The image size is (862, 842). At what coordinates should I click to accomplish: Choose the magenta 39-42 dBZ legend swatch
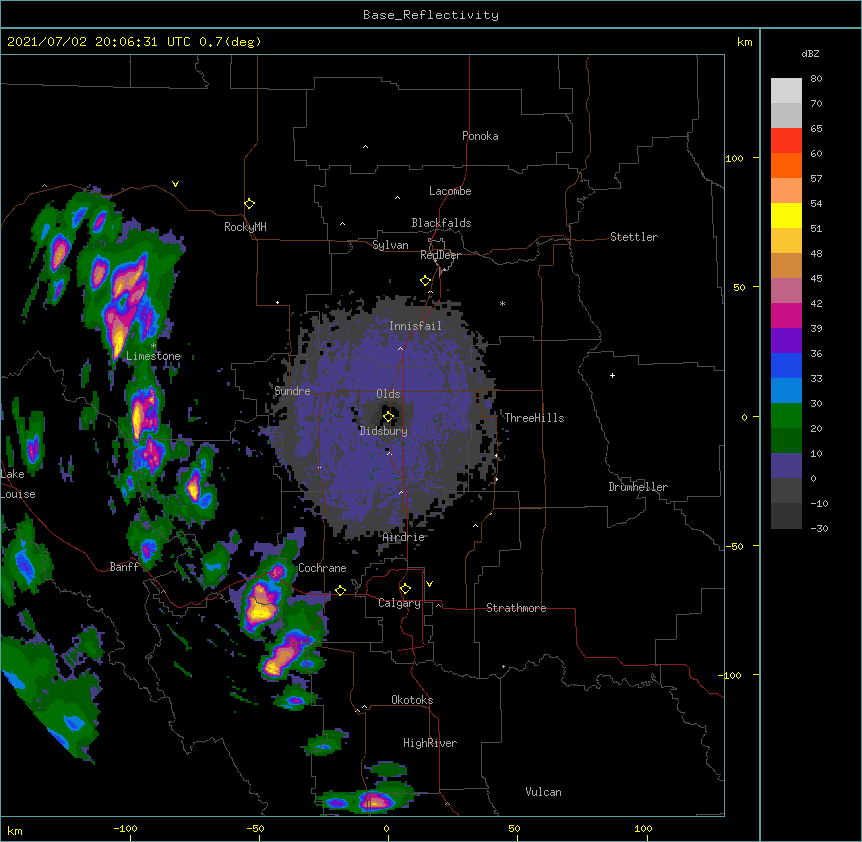tap(786, 315)
